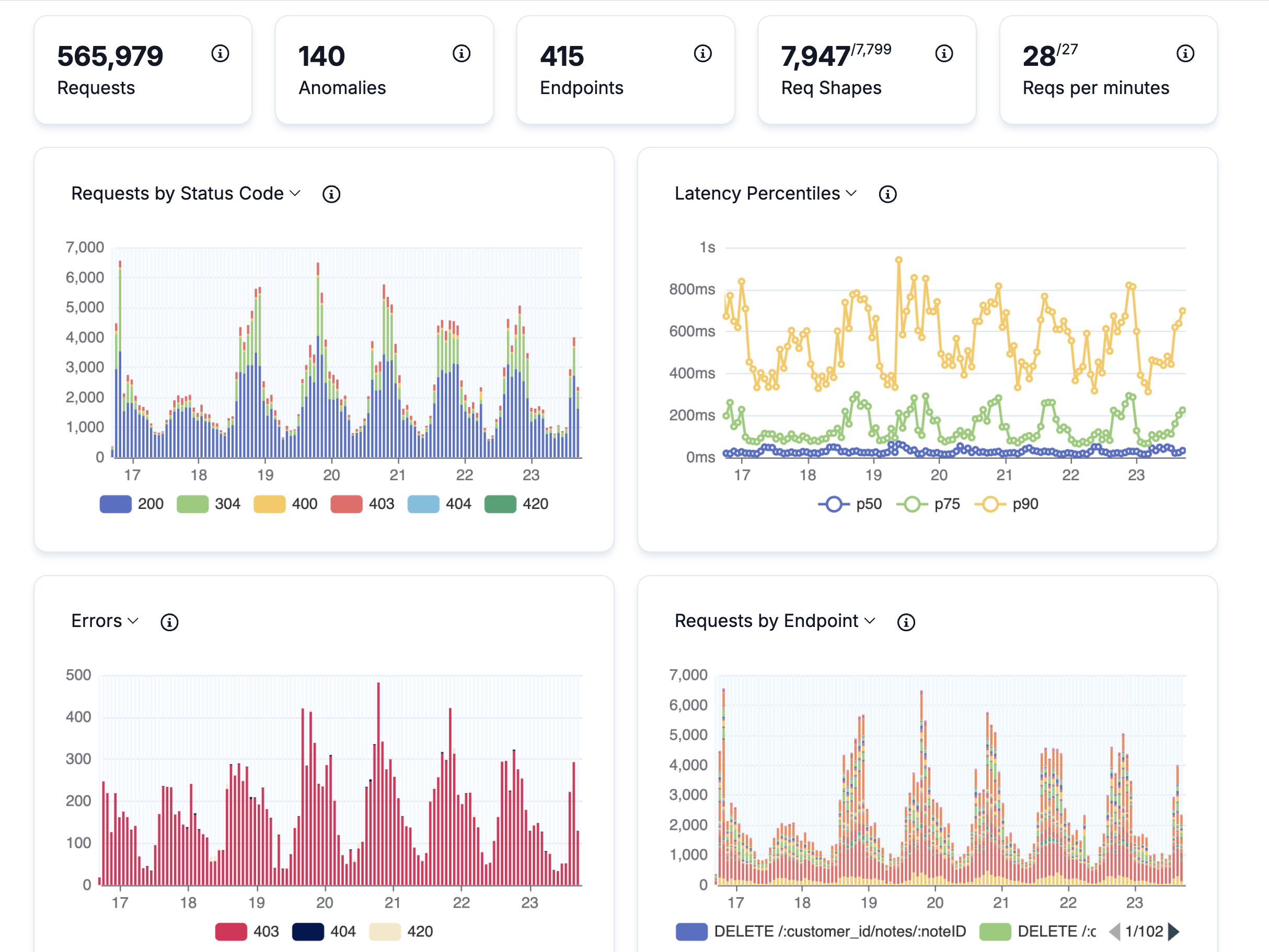Click the info icon on the Req Shapes card

pos(944,53)
